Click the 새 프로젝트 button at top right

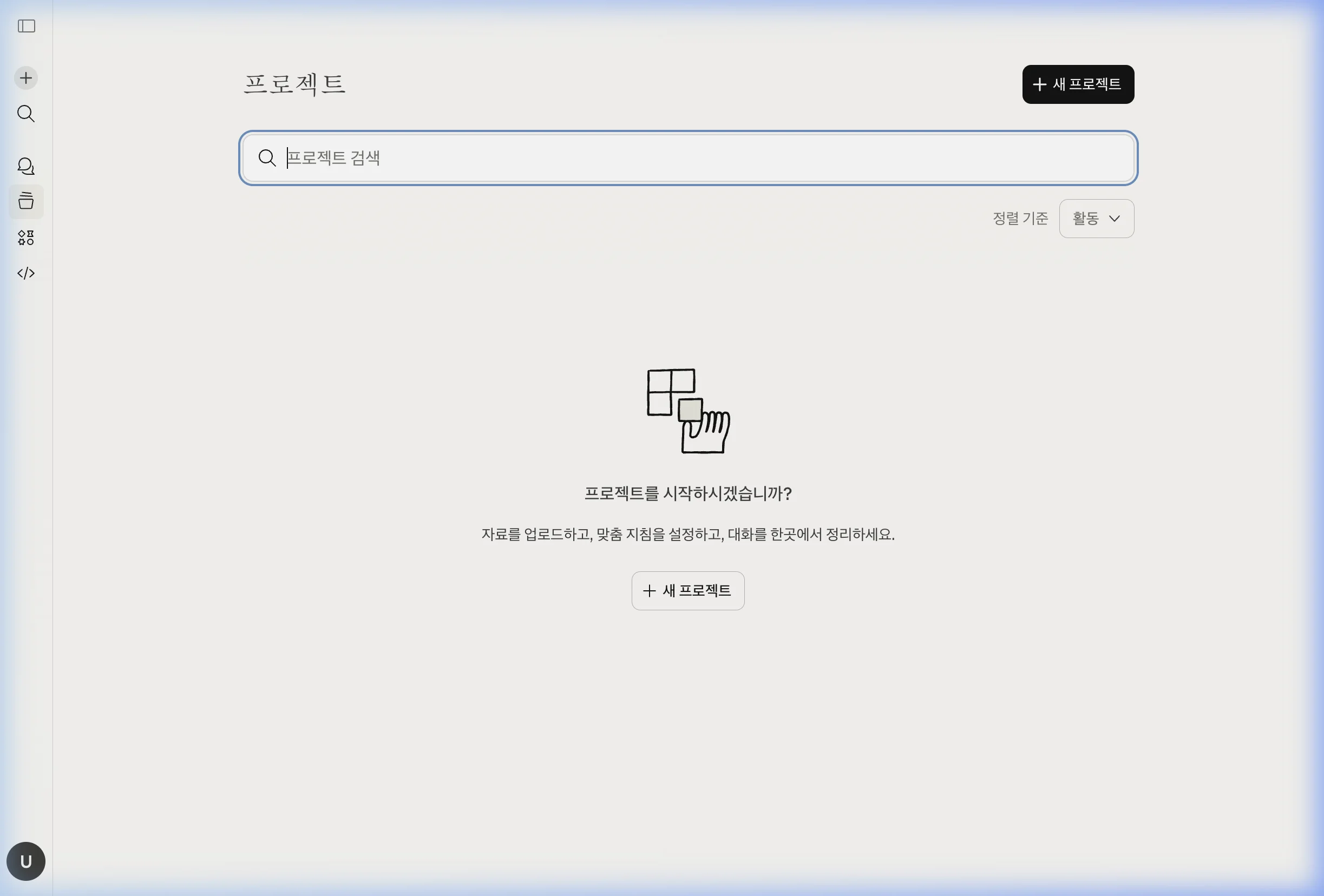[x=1077, y=84]
